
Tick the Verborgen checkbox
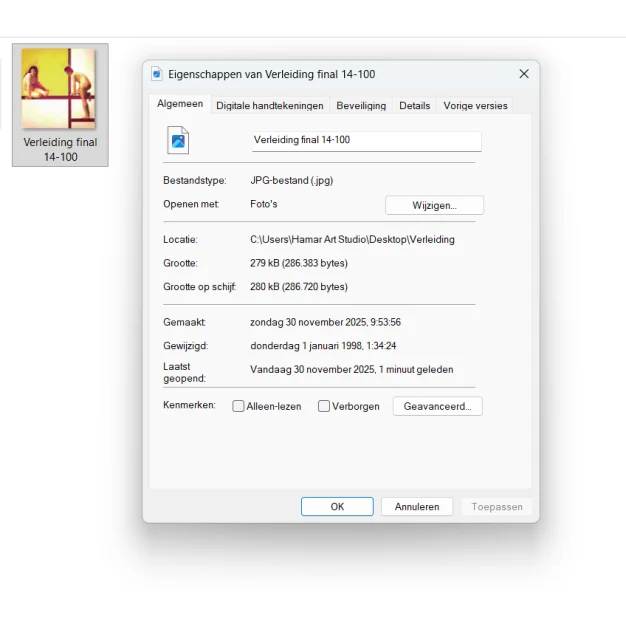(x=324, y=406)
